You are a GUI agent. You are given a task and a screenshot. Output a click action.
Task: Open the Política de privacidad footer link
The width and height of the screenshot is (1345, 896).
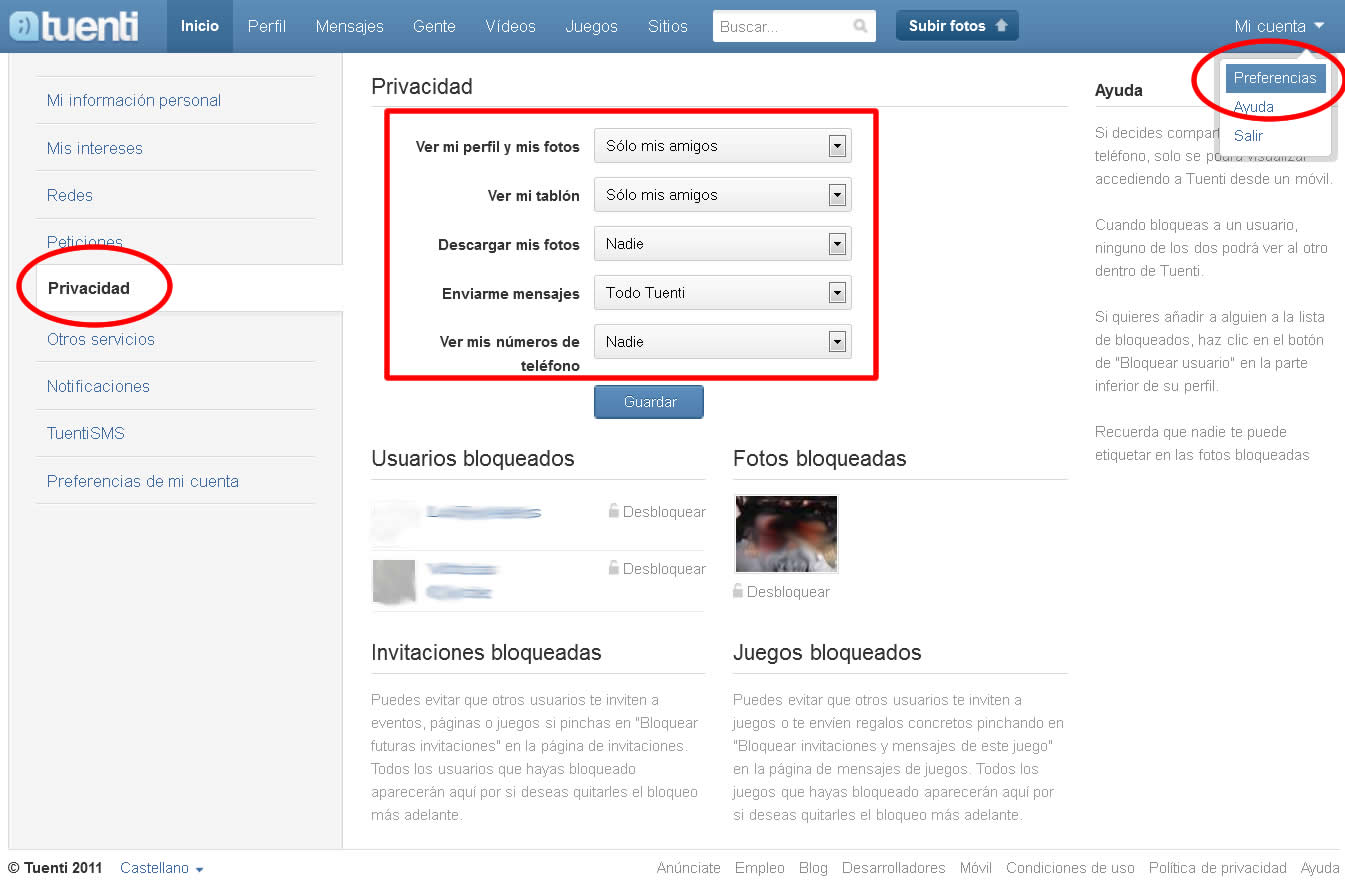tap(1218, 868)
